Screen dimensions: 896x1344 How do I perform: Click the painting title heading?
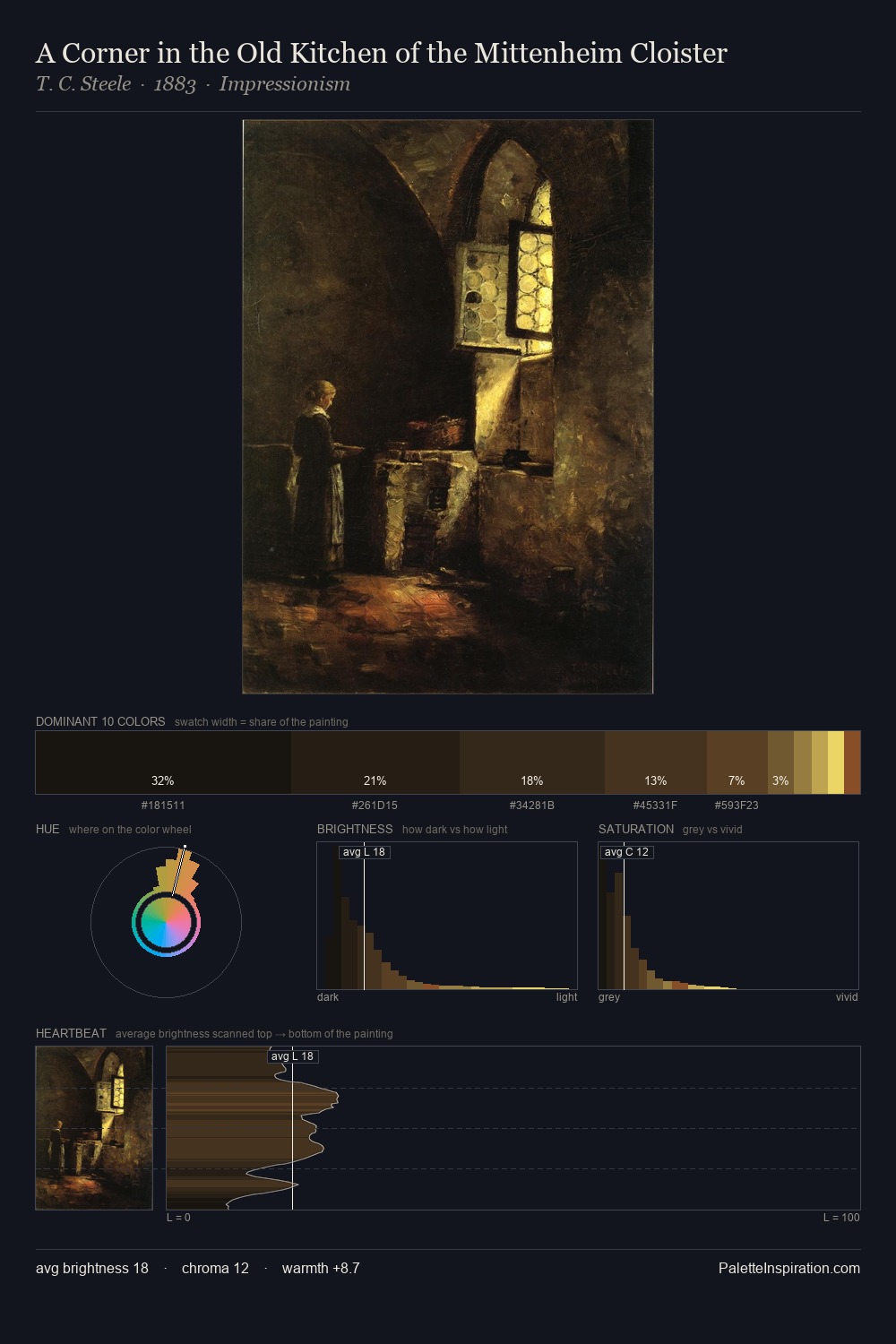coord(382,53)
